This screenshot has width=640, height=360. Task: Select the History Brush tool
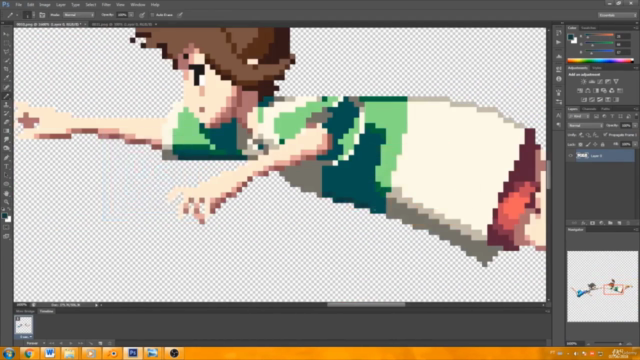(7, 113)
